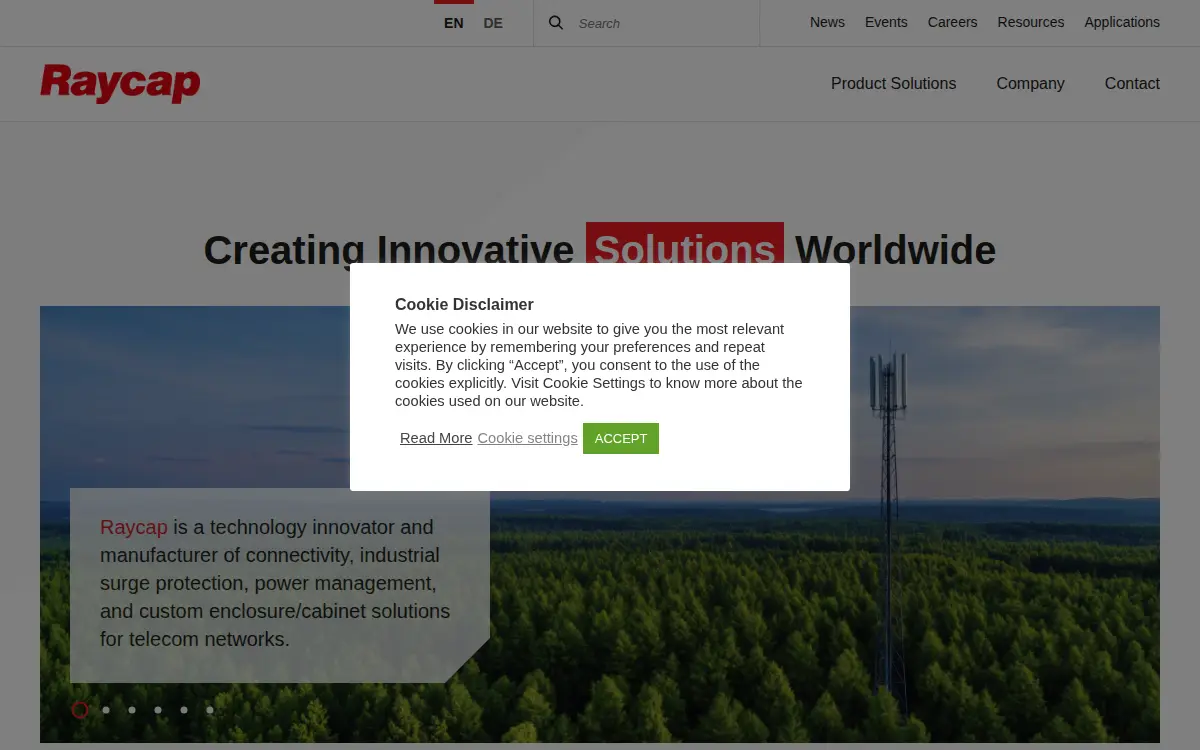The width and height of the screenshot is (1200, 750).
Task: Expand the Company menu
Action: pyautogui.click(x=1030, y=84)
